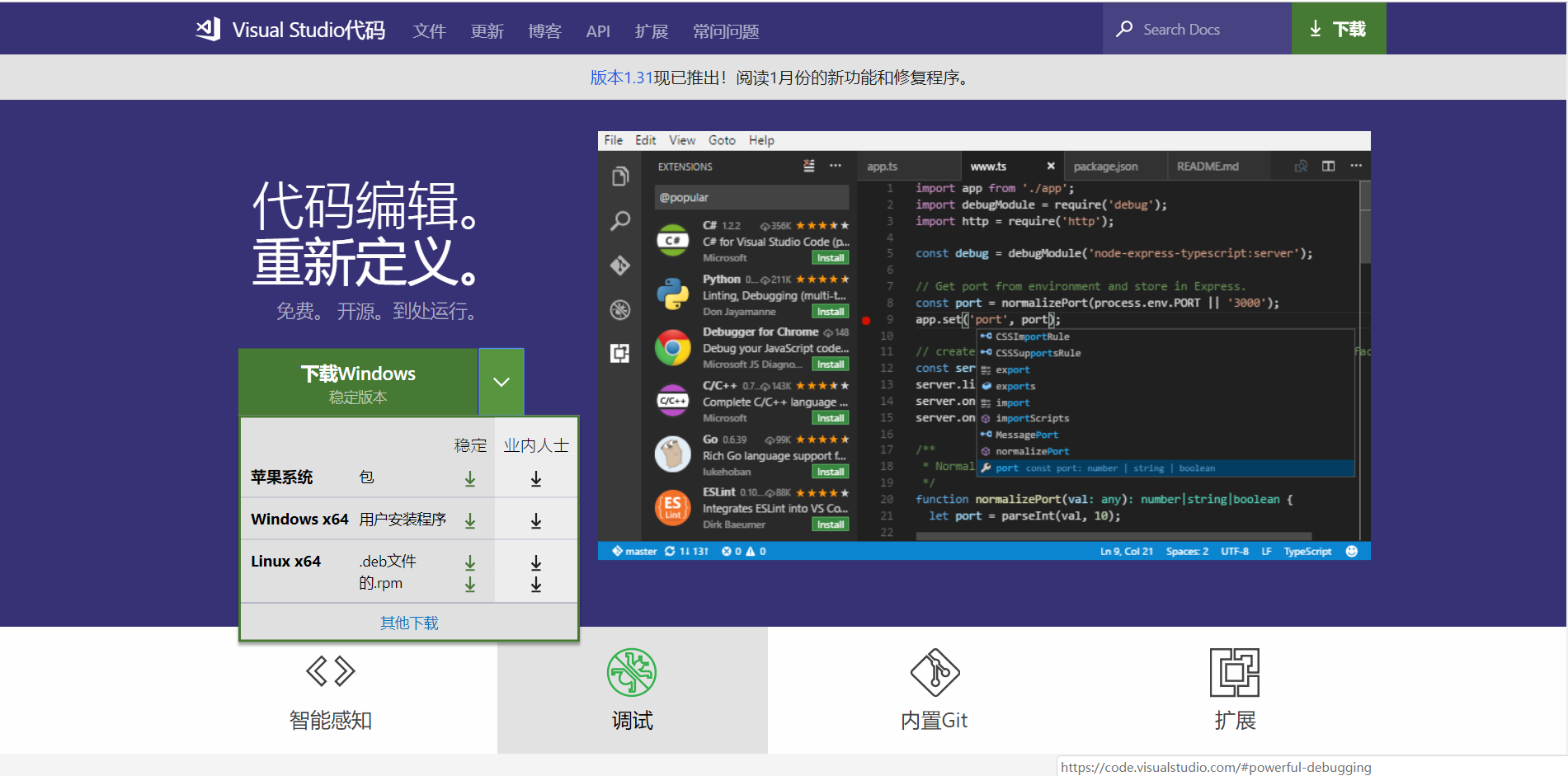Click the Visual Studio Code logo icon
1568x776 pixels.
point(208,30)
